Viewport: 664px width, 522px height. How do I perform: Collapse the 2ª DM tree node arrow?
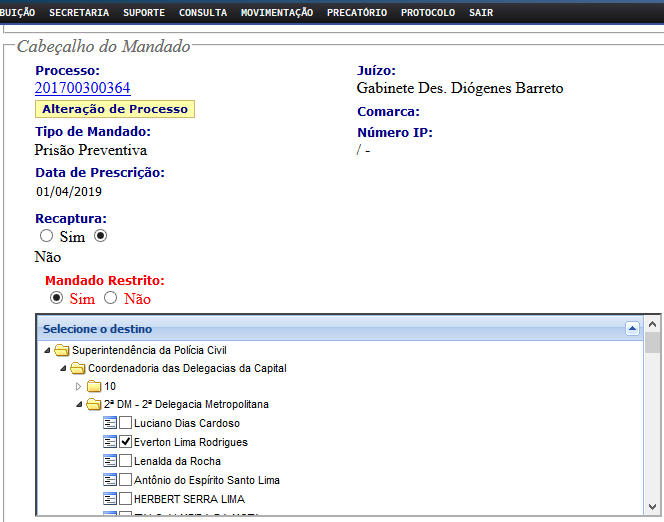(x=80, y=404)
